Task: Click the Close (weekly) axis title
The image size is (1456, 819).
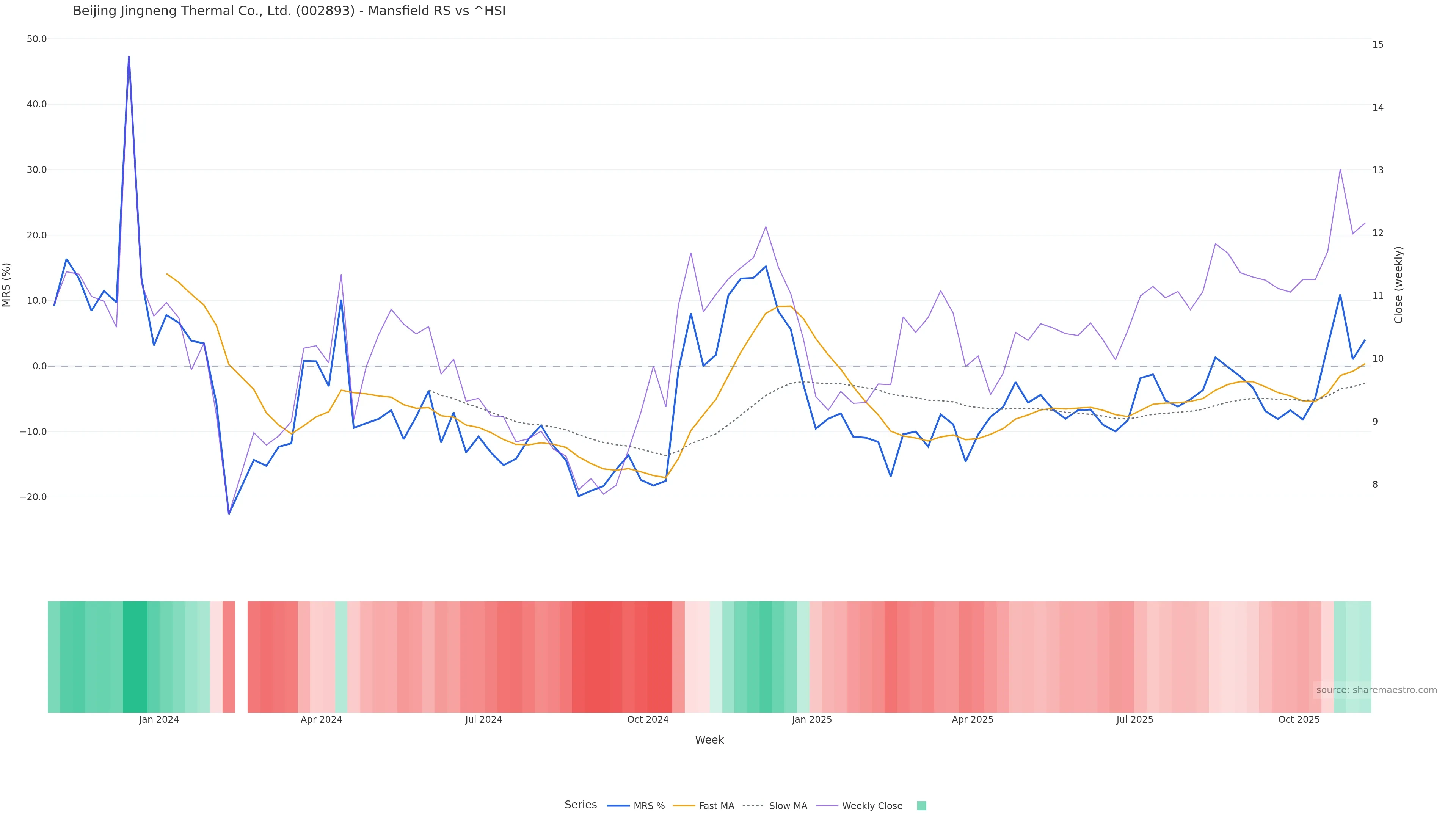Action: click(1398, 285)
